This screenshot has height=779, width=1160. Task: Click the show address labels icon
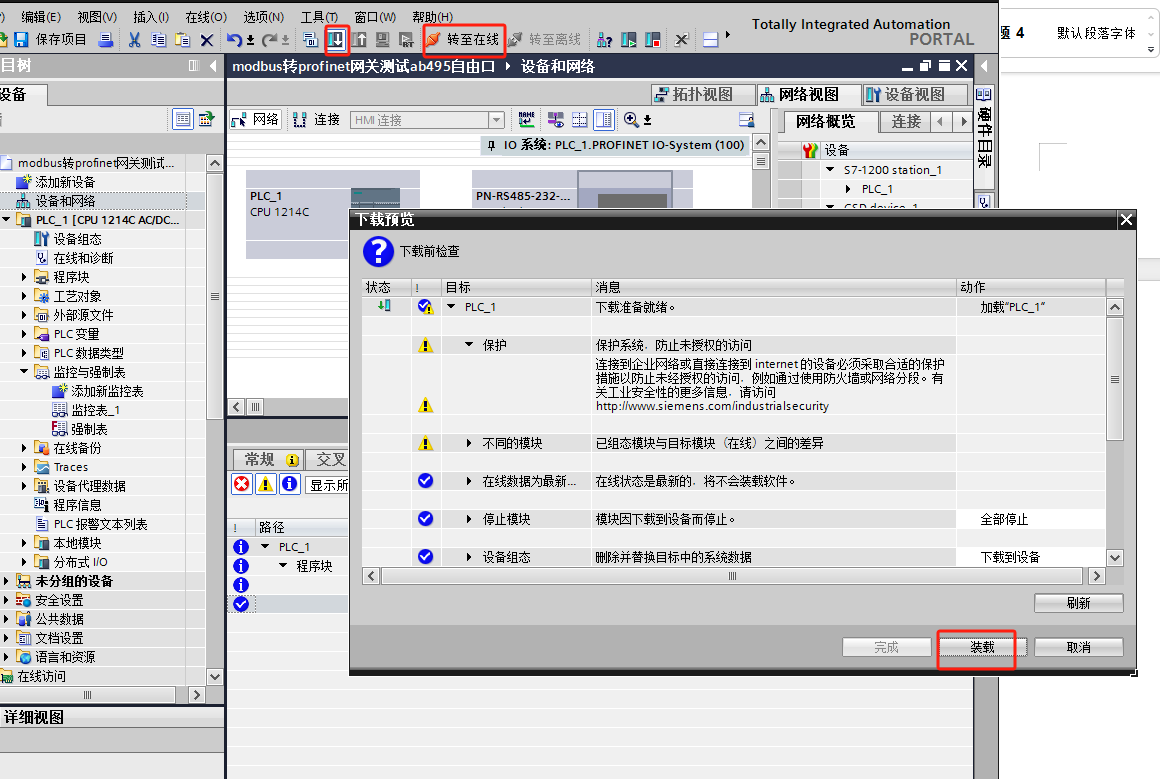(x=556, y=119)
